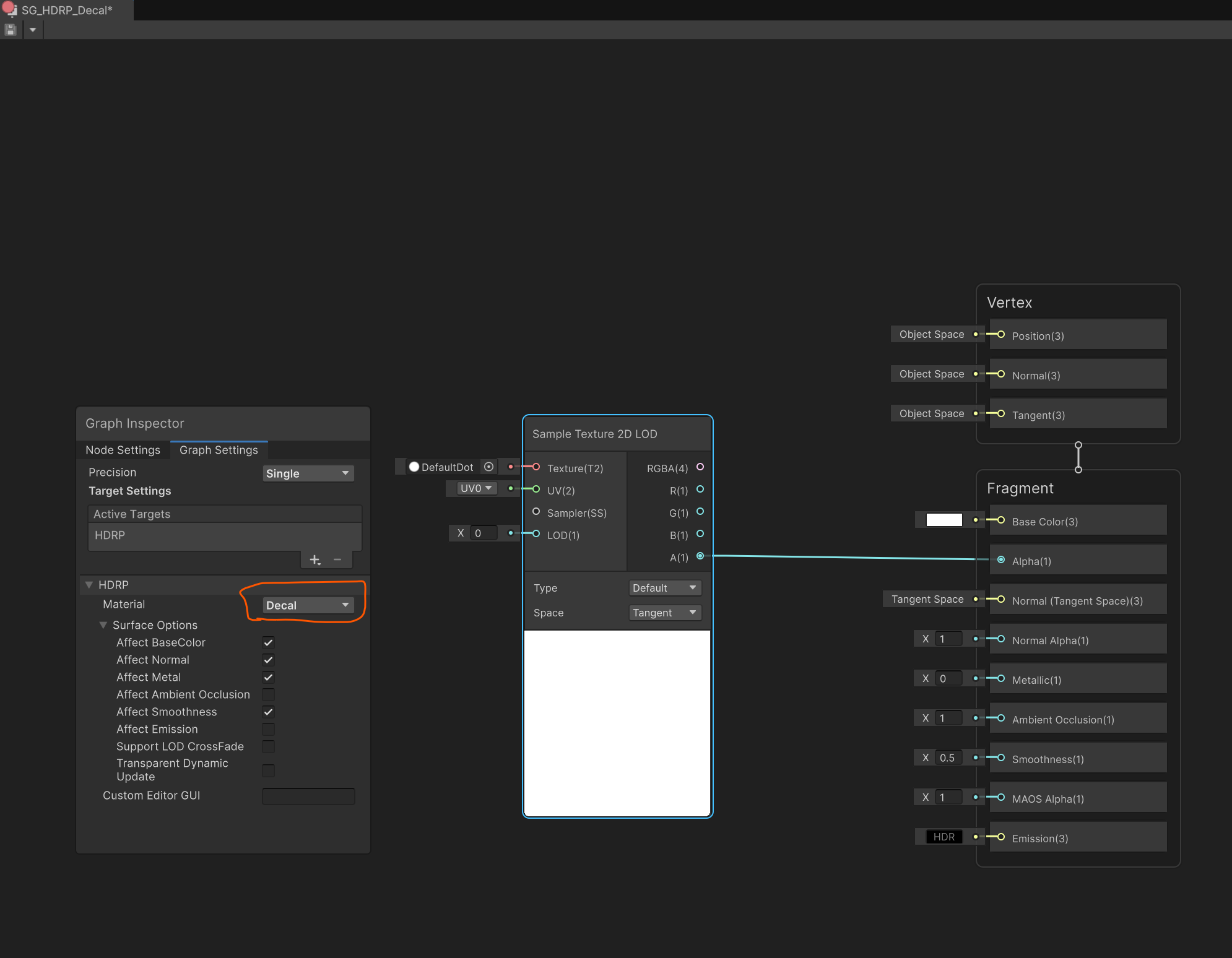The height and width of the screenshot is (958, 1232).
Task: Click the A(1) output port
Action: click(x=700, y=556)
